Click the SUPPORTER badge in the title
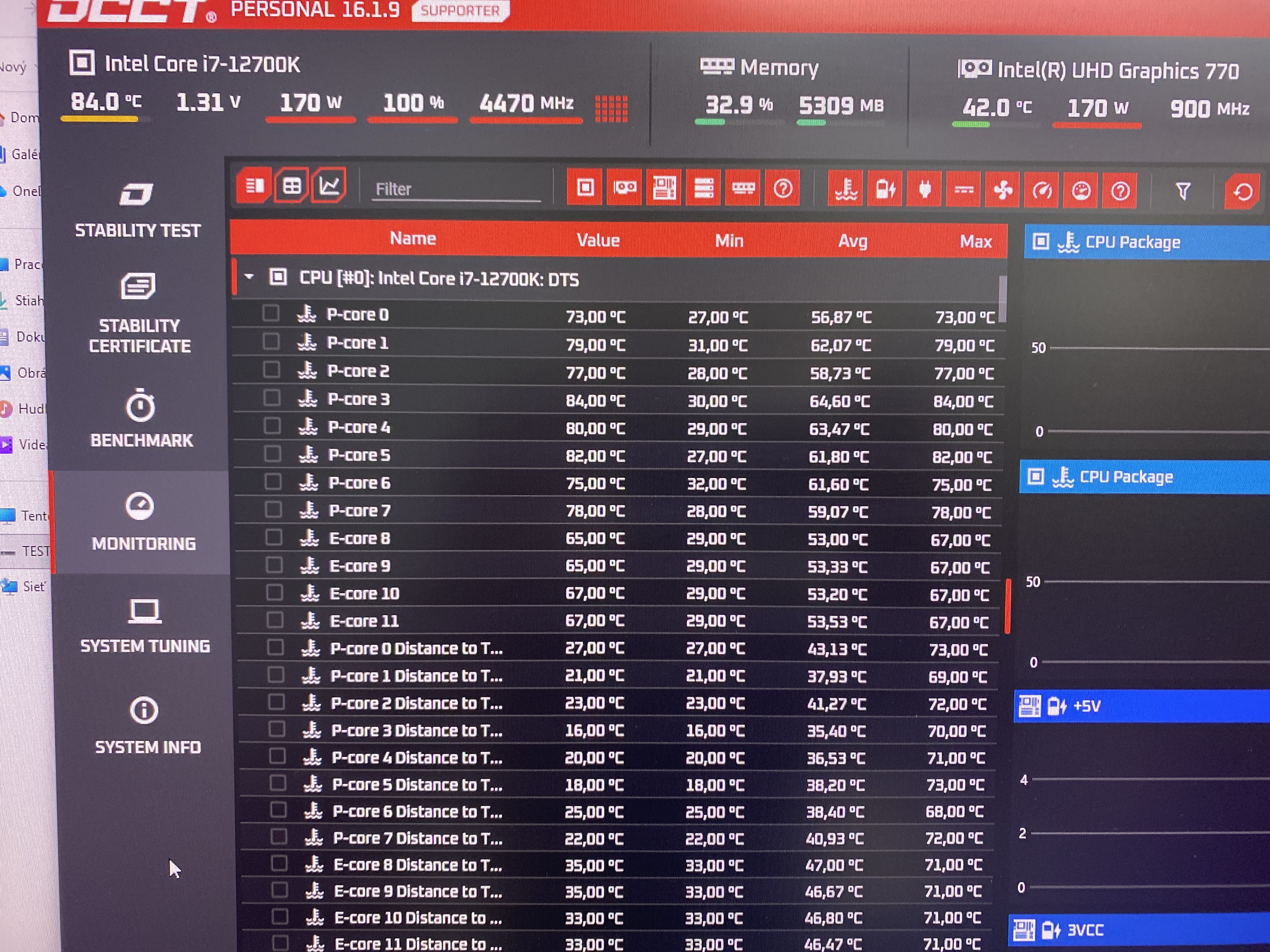 [461, 11]
